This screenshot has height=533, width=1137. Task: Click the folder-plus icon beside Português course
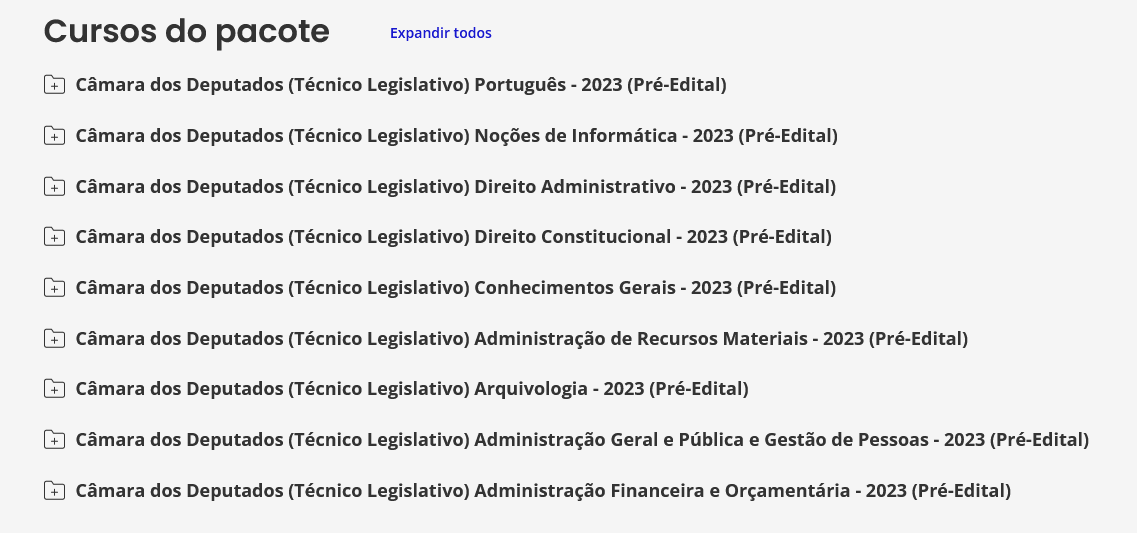click(x=54, y=85)
